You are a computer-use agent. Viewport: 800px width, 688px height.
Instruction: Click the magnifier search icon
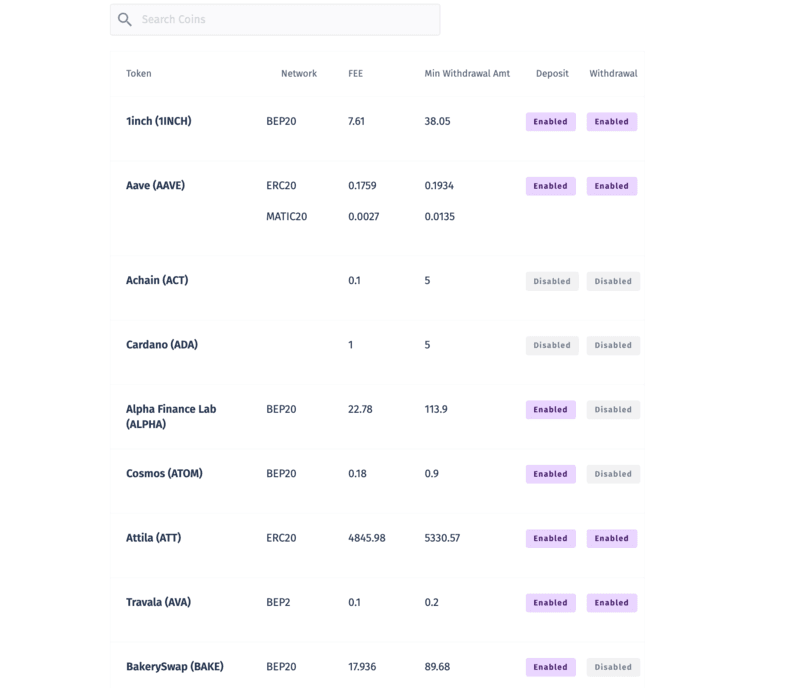point(124,19)
